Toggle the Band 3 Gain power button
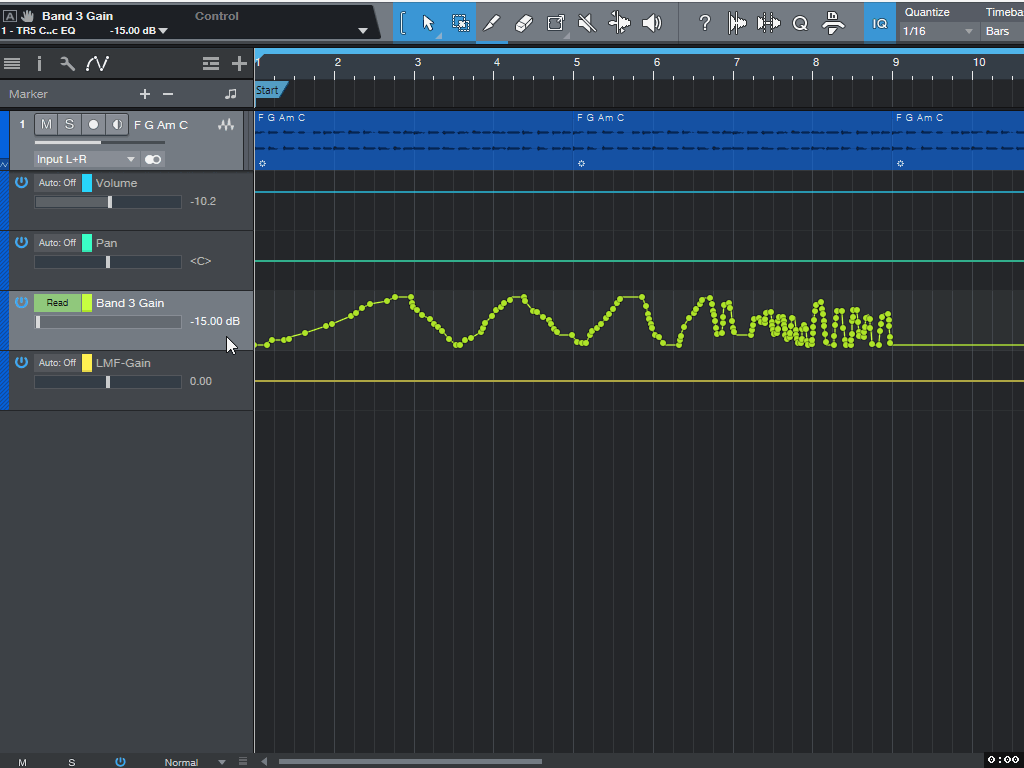Screen dimensions: 1024x768 tap(22, 302)
